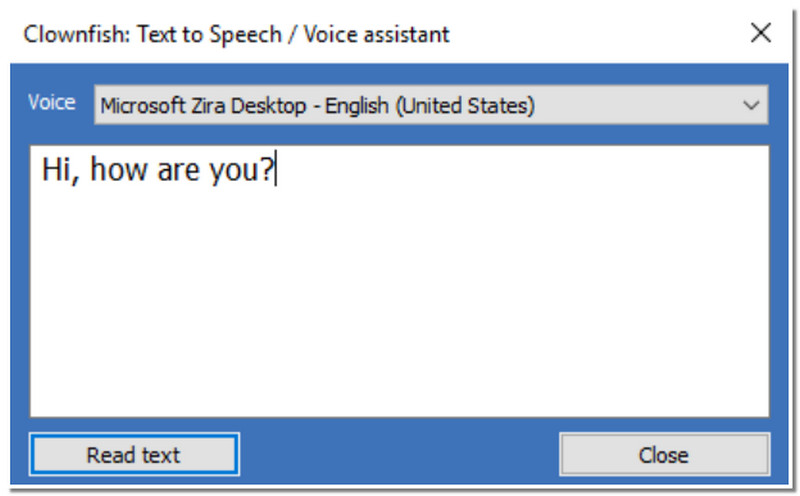Click the word "Hi," in the text box
This screenshot has height=496, width=800.
[x=60, y=169]
